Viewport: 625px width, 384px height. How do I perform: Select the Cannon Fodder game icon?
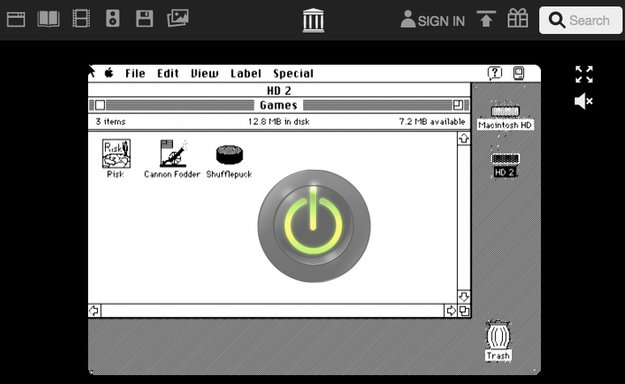click(x=173, y=154)
